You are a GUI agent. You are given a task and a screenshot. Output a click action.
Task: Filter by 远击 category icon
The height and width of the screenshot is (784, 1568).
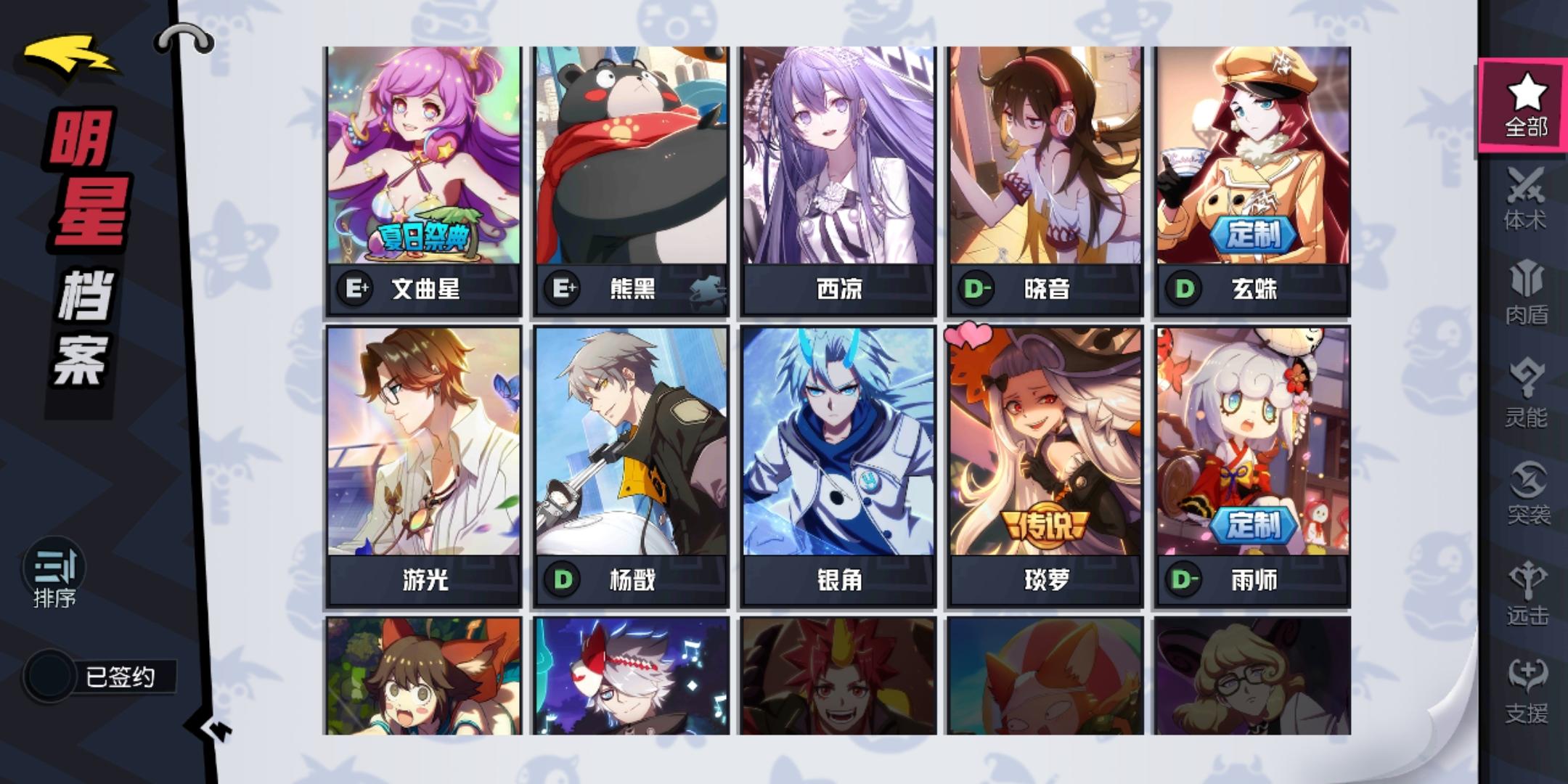(1527, 592)
